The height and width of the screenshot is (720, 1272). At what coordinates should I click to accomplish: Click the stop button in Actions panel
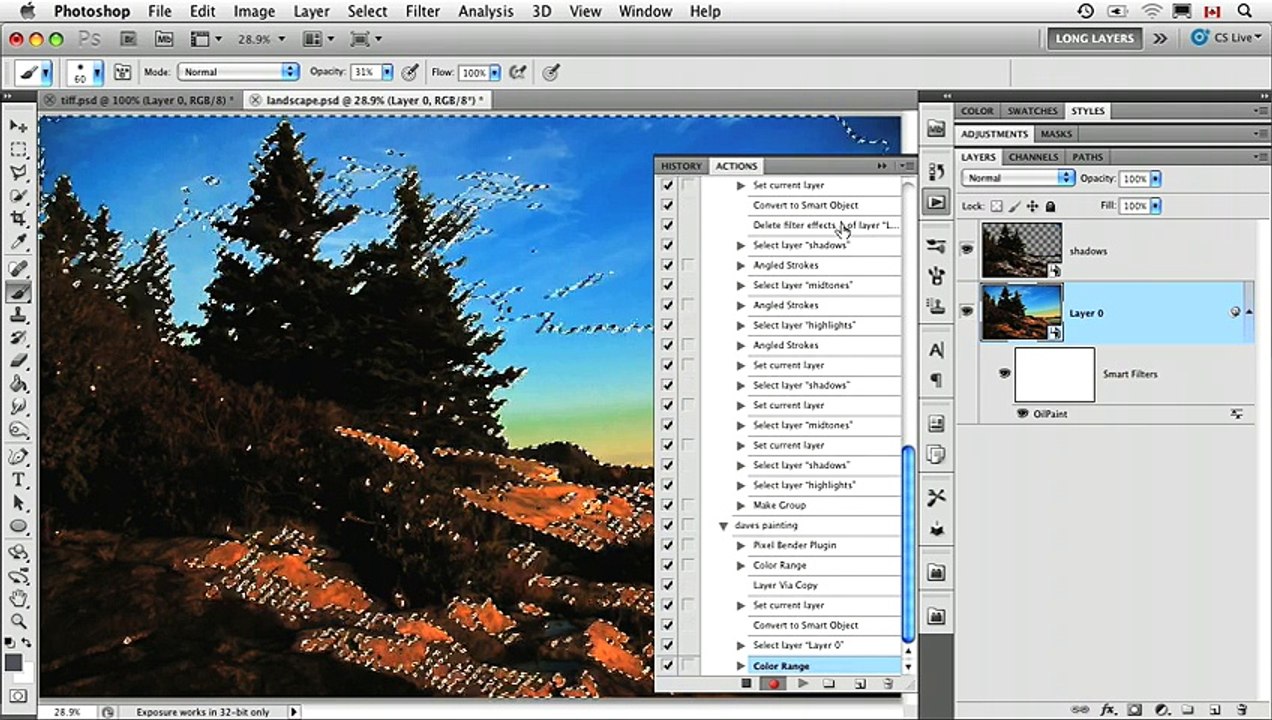[x=746, y=684]
